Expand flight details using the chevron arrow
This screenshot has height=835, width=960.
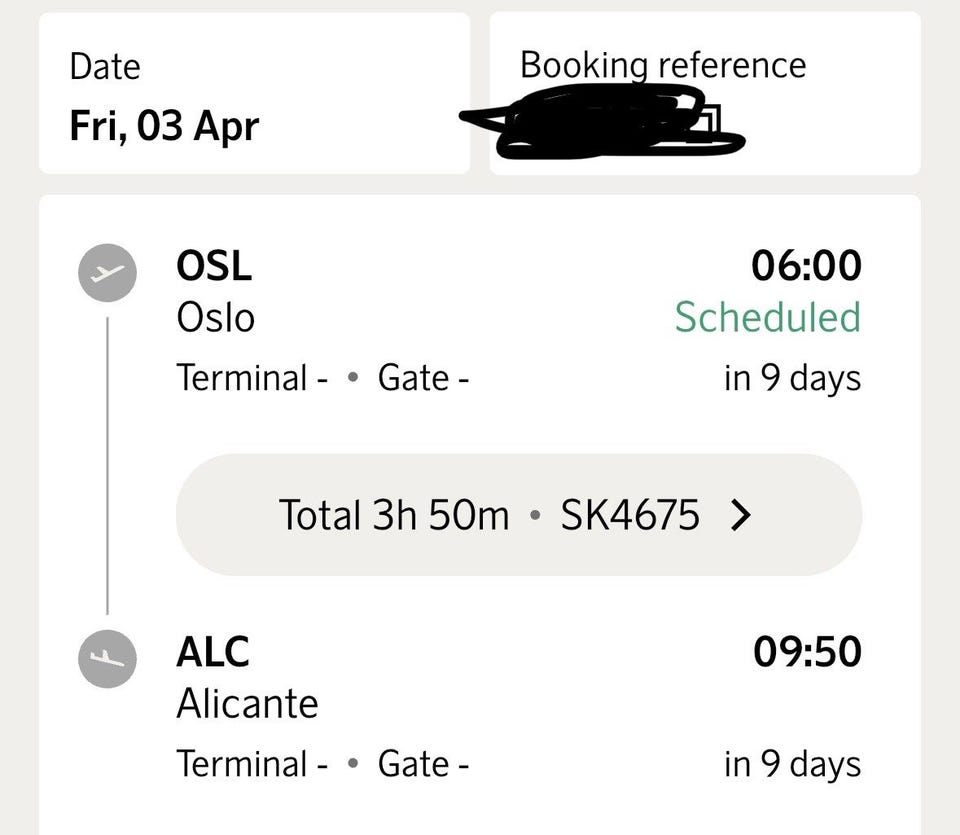(x=740, y=515)
